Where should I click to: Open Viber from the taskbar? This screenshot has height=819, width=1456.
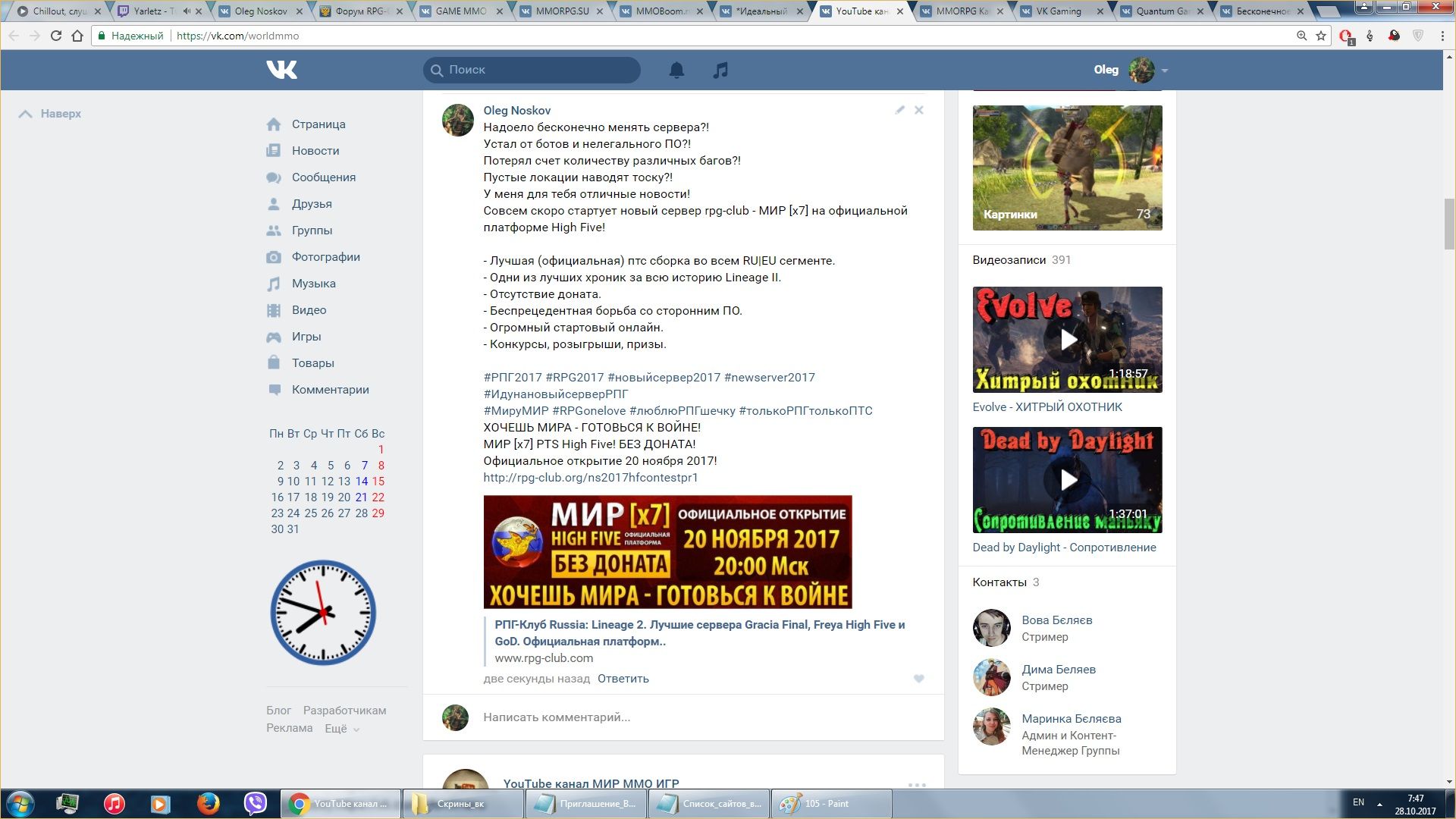coord(256,803)
